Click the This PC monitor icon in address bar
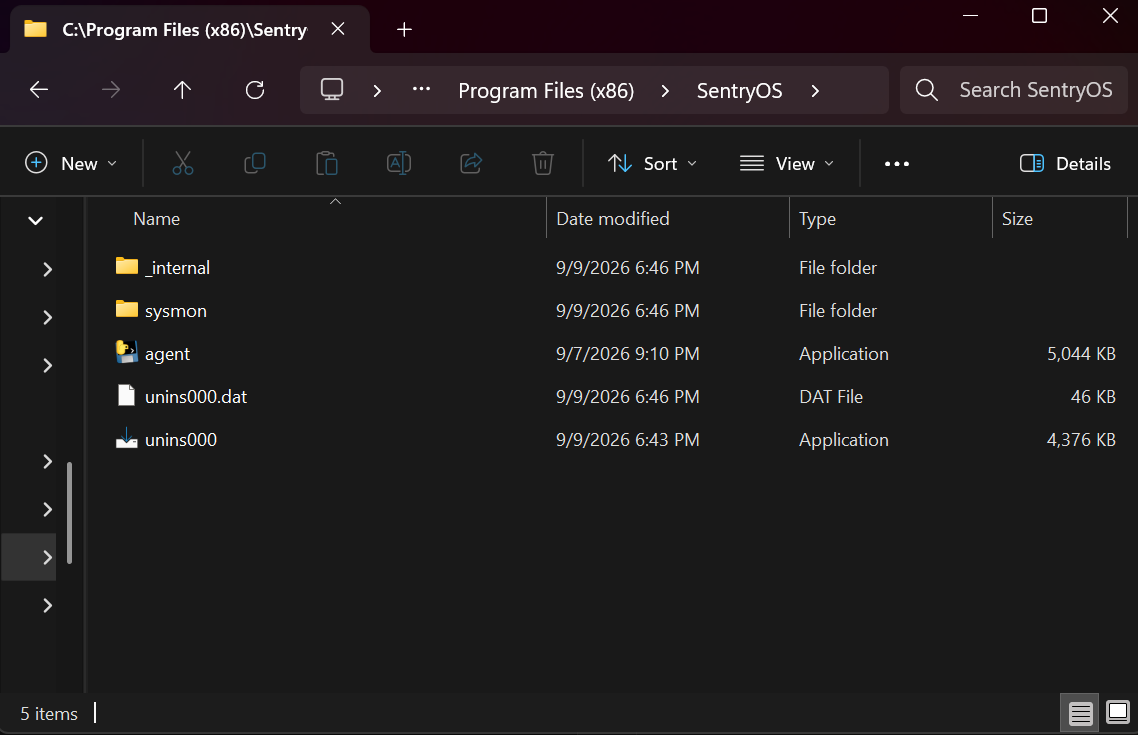Image resolution: width=1138 pixels, height=735 pixels. [332, 90]
